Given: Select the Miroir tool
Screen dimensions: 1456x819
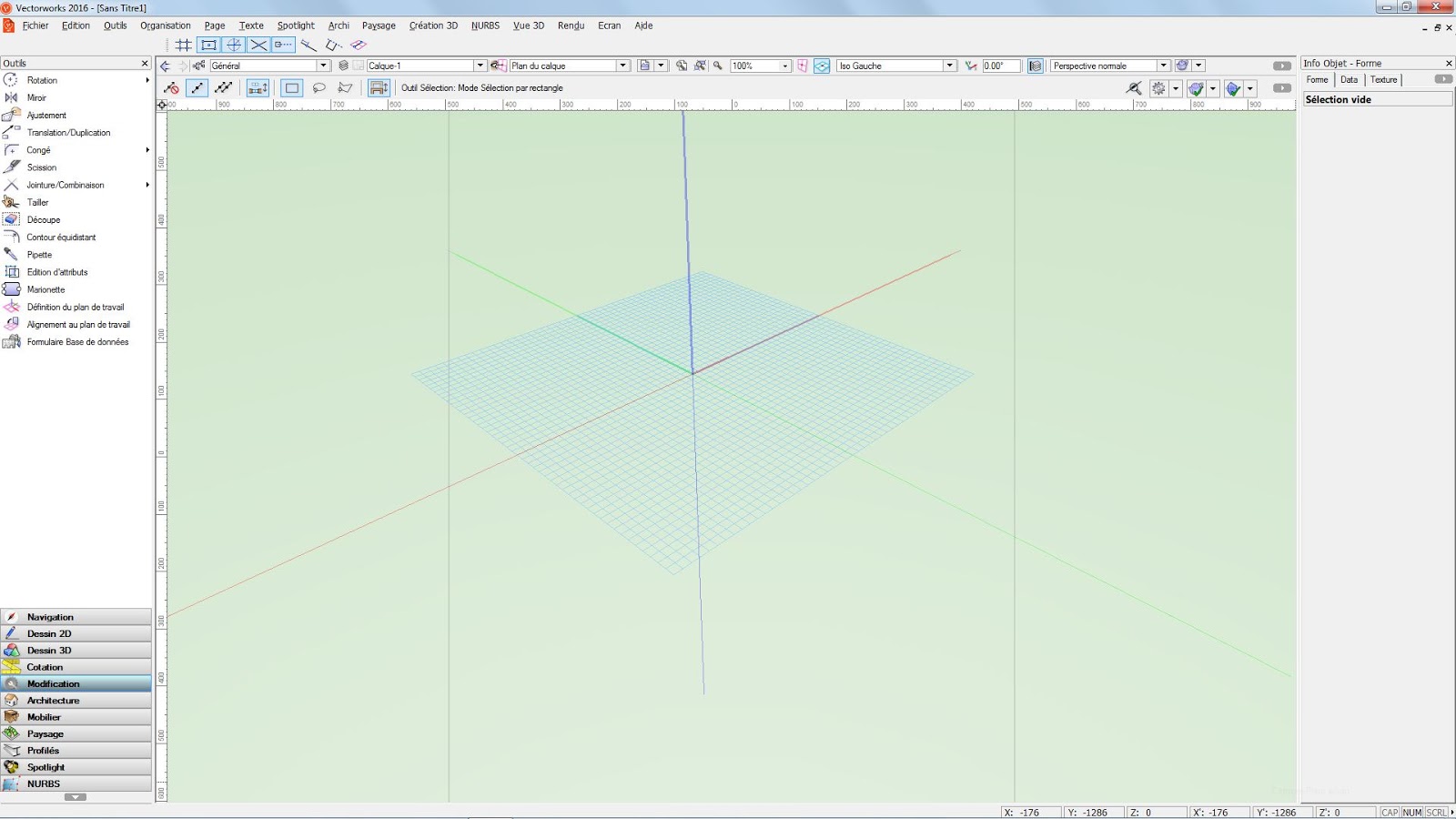Looking at the screenshot, I should tap(36, 97).
